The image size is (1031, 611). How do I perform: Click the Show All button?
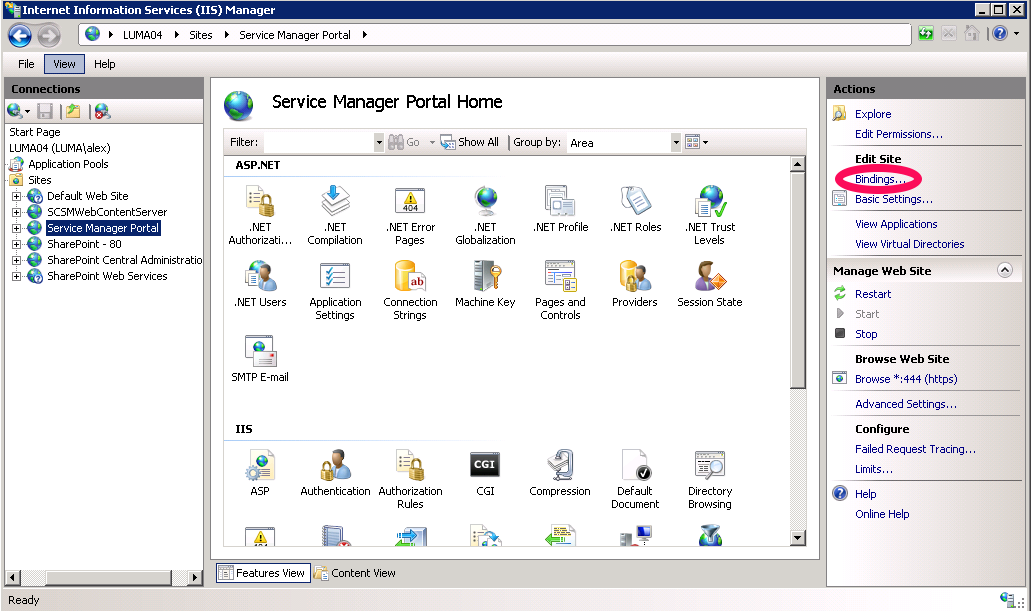click(x=469, y=142)
